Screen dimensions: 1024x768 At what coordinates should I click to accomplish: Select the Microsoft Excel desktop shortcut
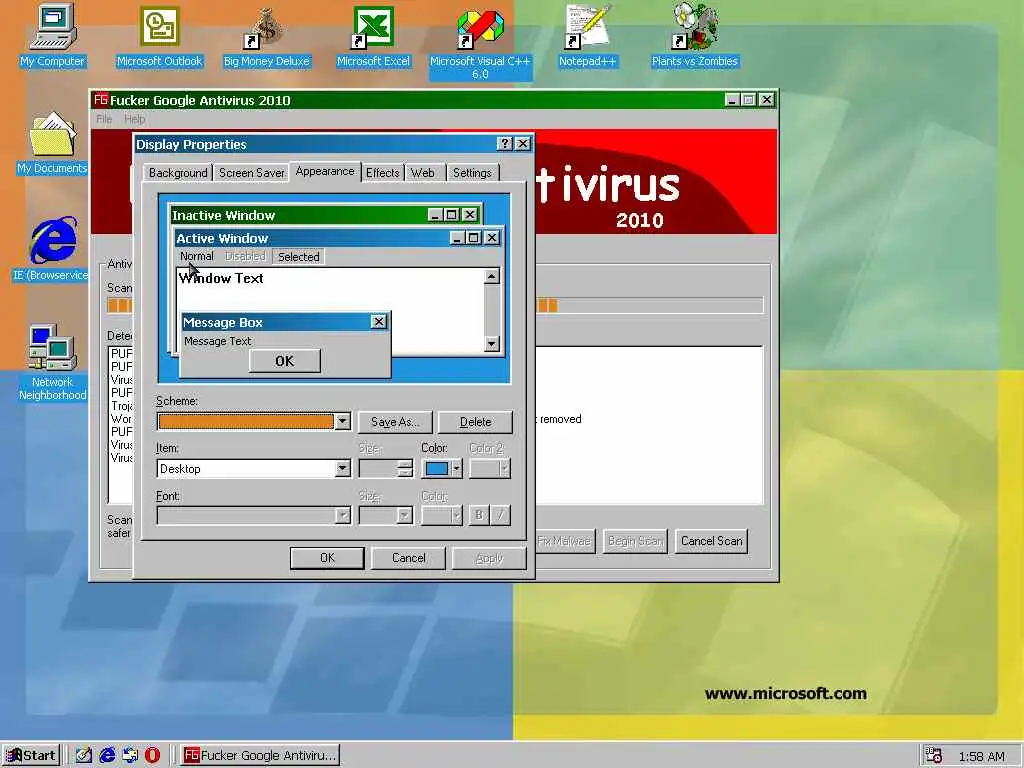(x=373, y=36)
